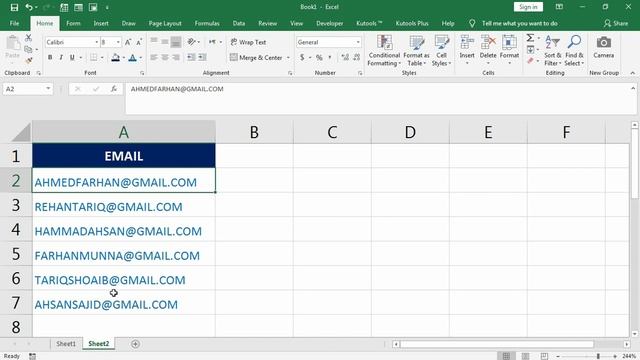640x360 pixels.
Task: Apply Percent style
Action: [319, 58]
